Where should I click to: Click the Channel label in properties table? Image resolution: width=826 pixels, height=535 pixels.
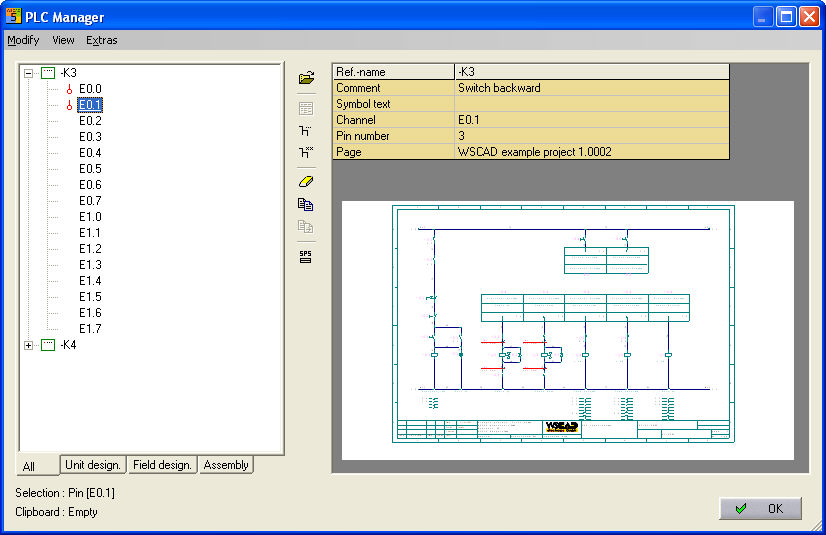coord(394,120)
